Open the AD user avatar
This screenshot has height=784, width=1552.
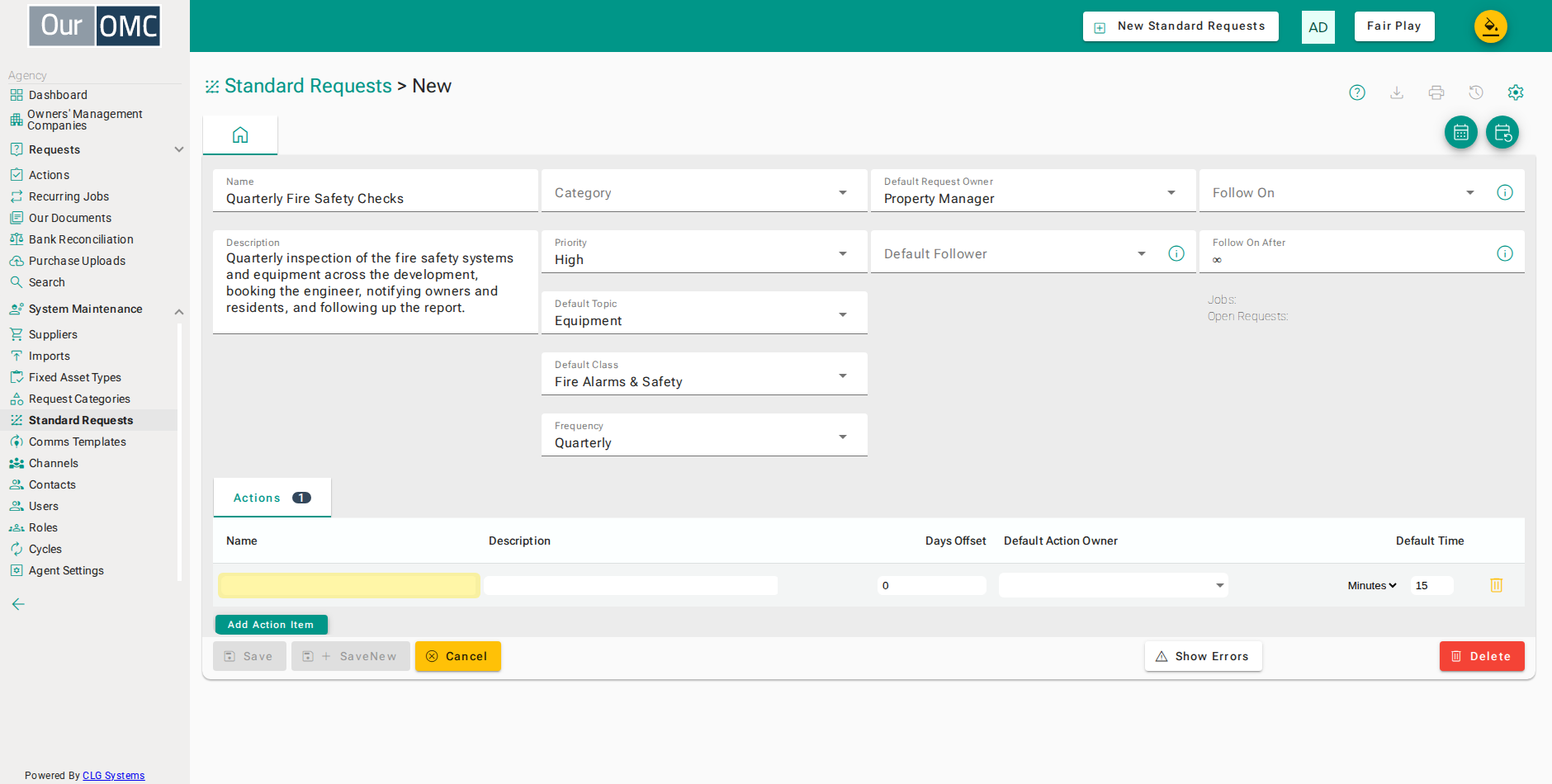(x=1318, y=27)
